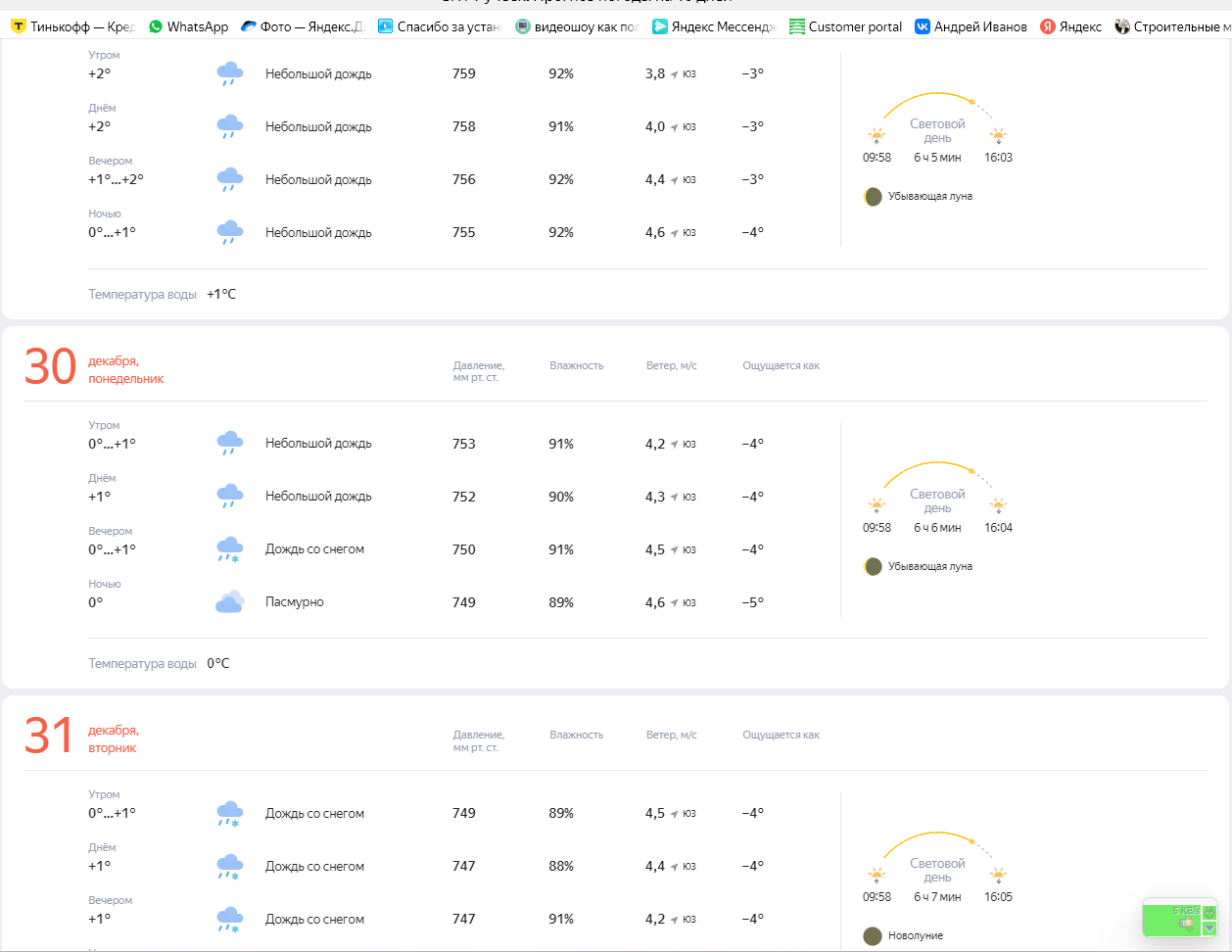Click the date heading 31 декабря, вторник

[x=80, y=738]
